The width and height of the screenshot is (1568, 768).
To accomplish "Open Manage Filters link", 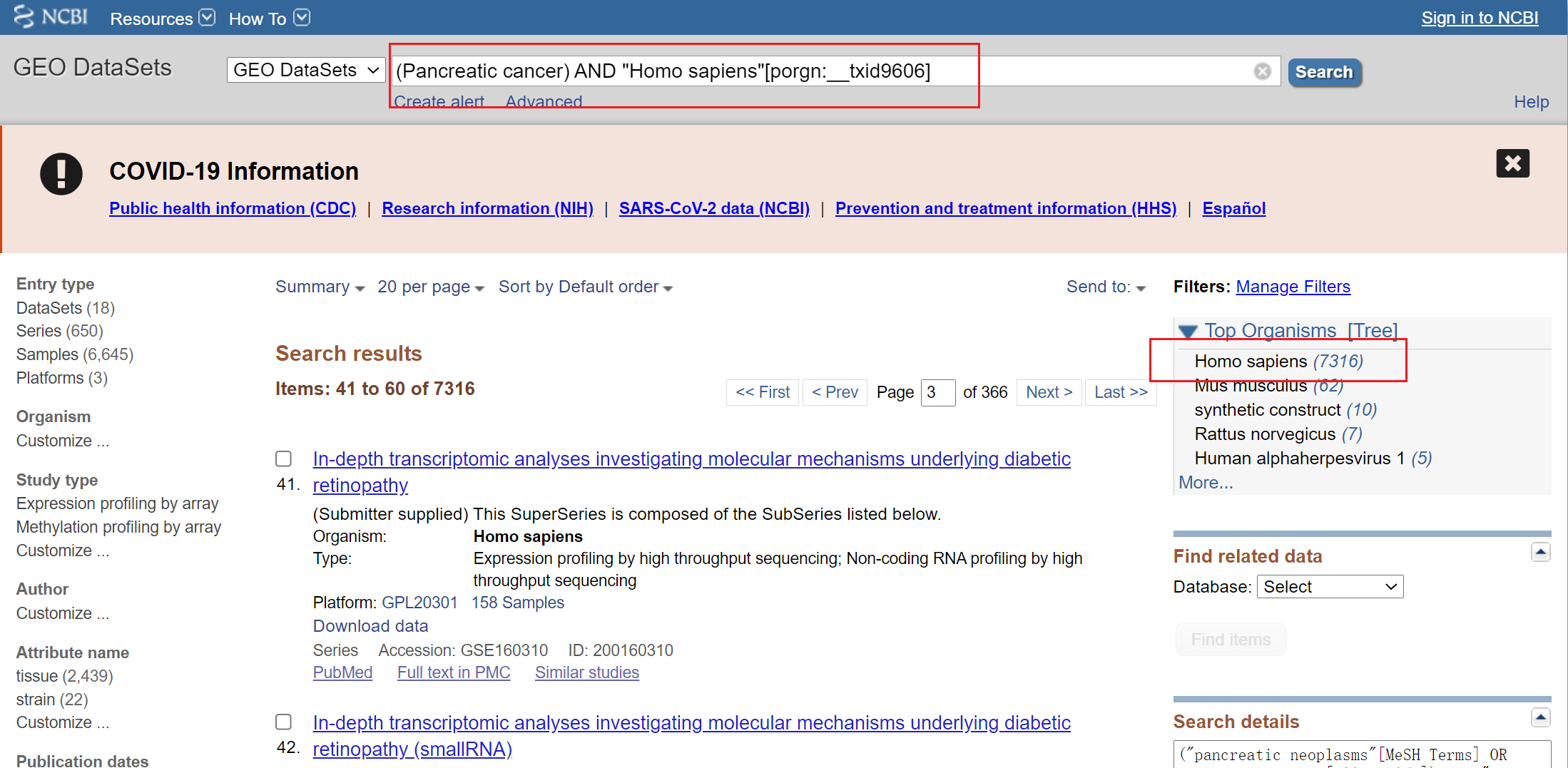I will pyautogui.click(x=1293, y=287).
